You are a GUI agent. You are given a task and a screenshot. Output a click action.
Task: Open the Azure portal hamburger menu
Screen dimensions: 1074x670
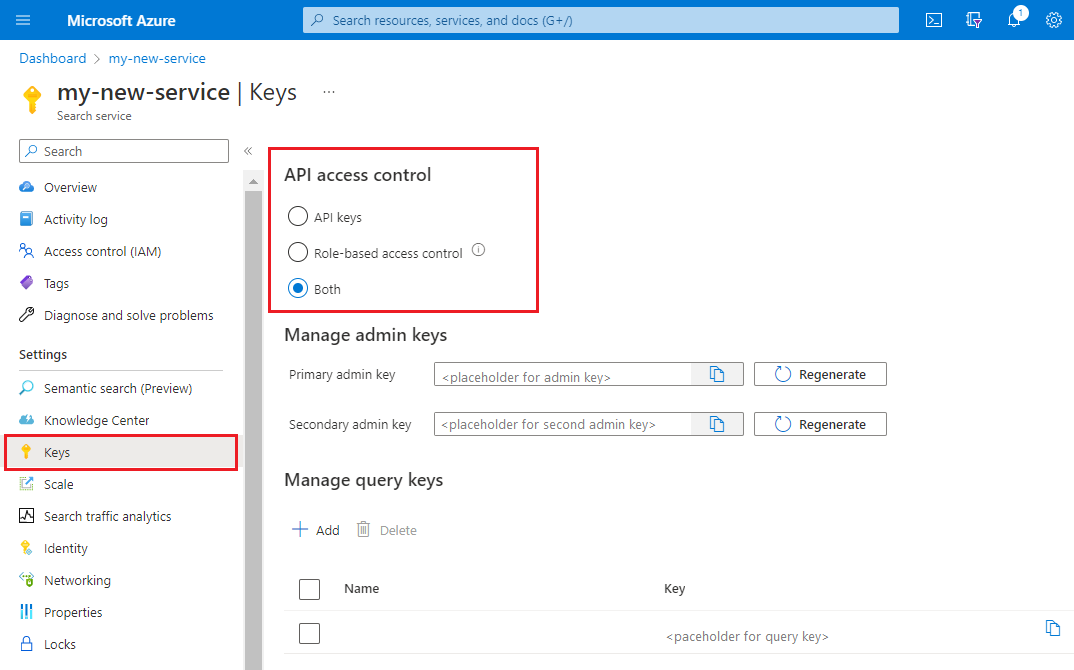coord(24,20)
